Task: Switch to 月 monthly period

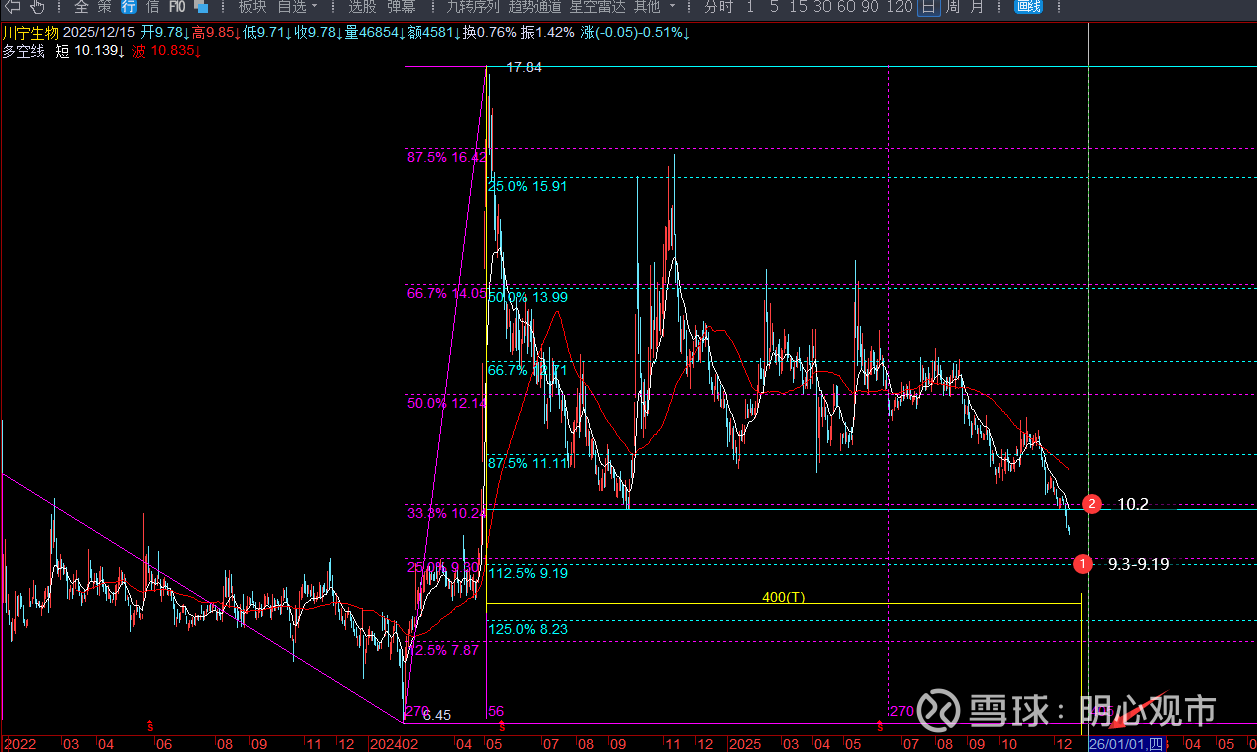Action: point(977,7)
